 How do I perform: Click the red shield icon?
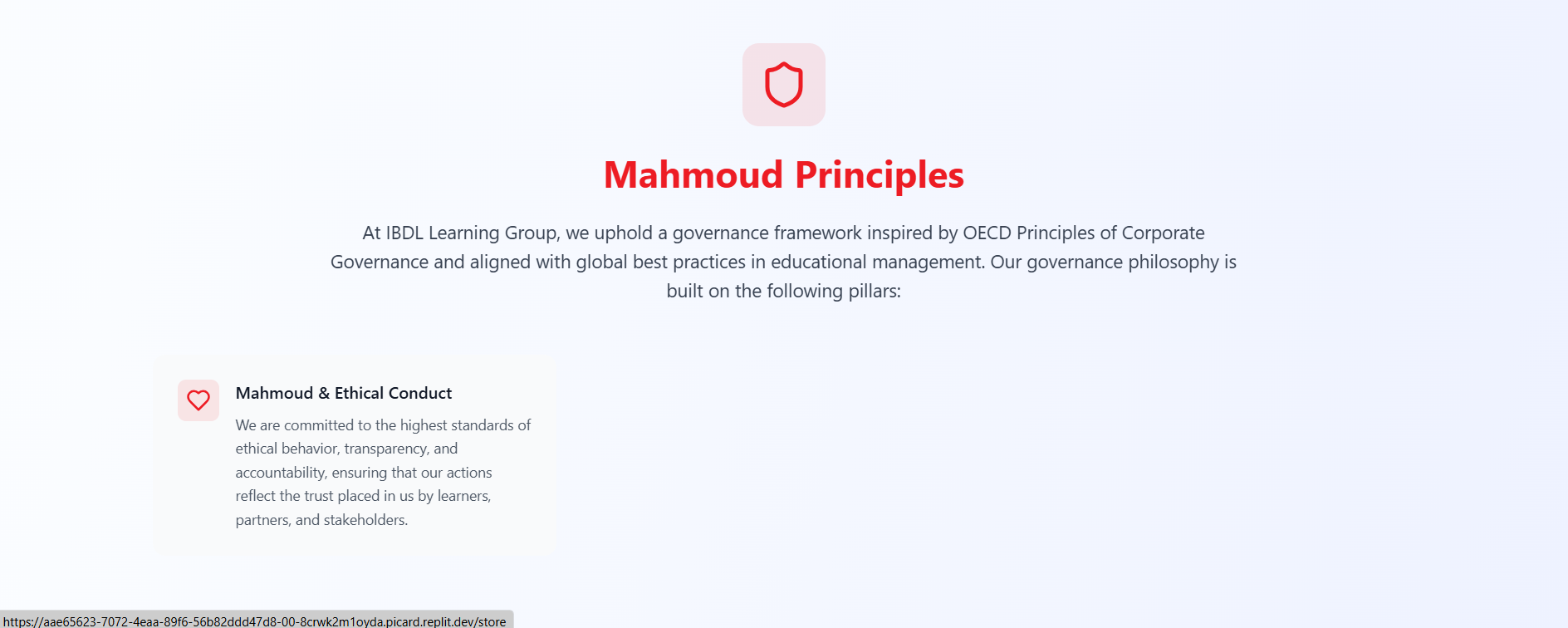pos(783,85)
